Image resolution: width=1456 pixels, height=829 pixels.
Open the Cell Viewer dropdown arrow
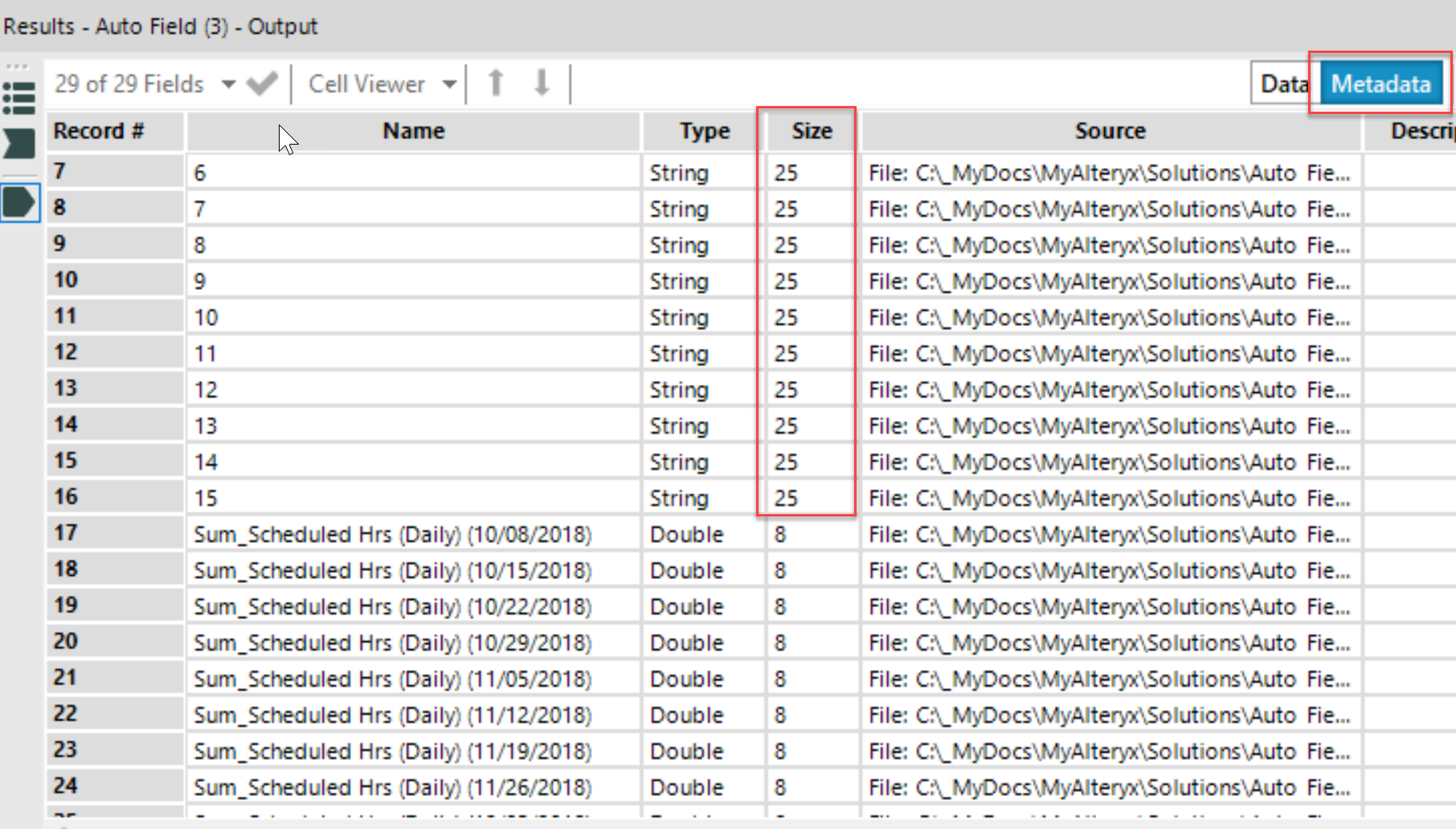pos(451,83)
